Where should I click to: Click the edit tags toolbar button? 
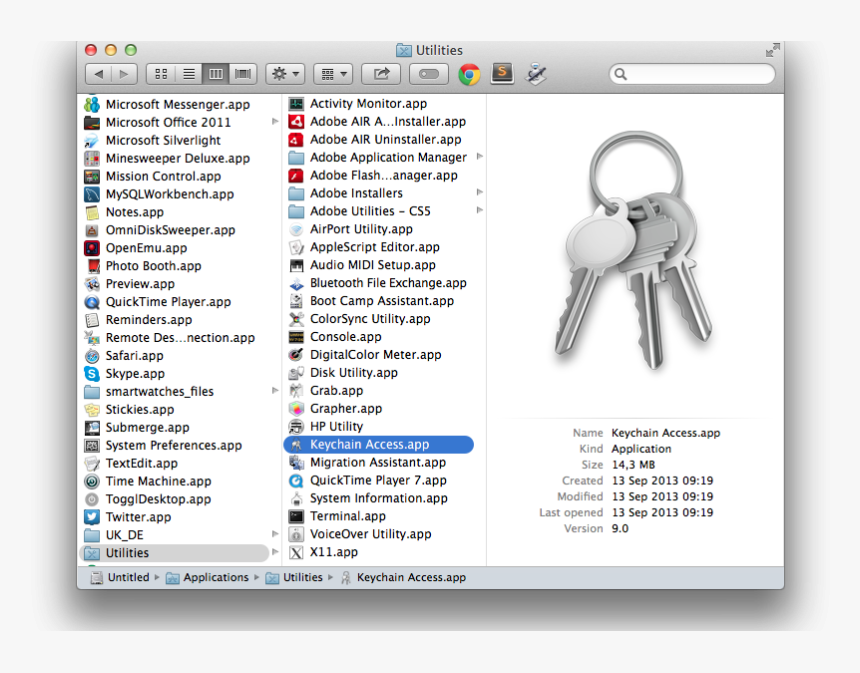coord(428,74)
